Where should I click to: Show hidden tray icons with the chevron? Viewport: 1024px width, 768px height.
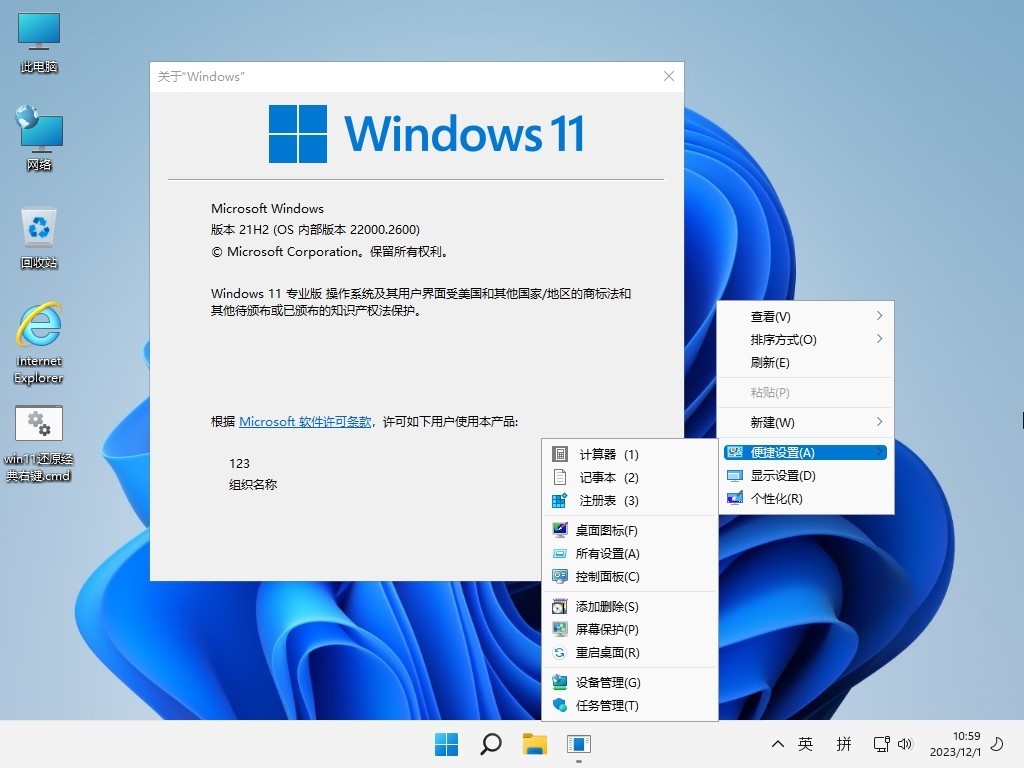point(777,744)
